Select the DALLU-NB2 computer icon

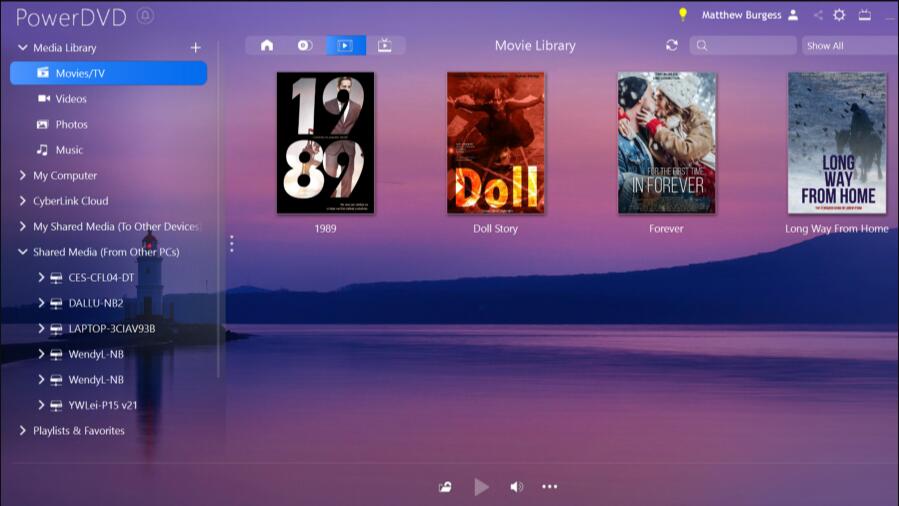[56, 303]
